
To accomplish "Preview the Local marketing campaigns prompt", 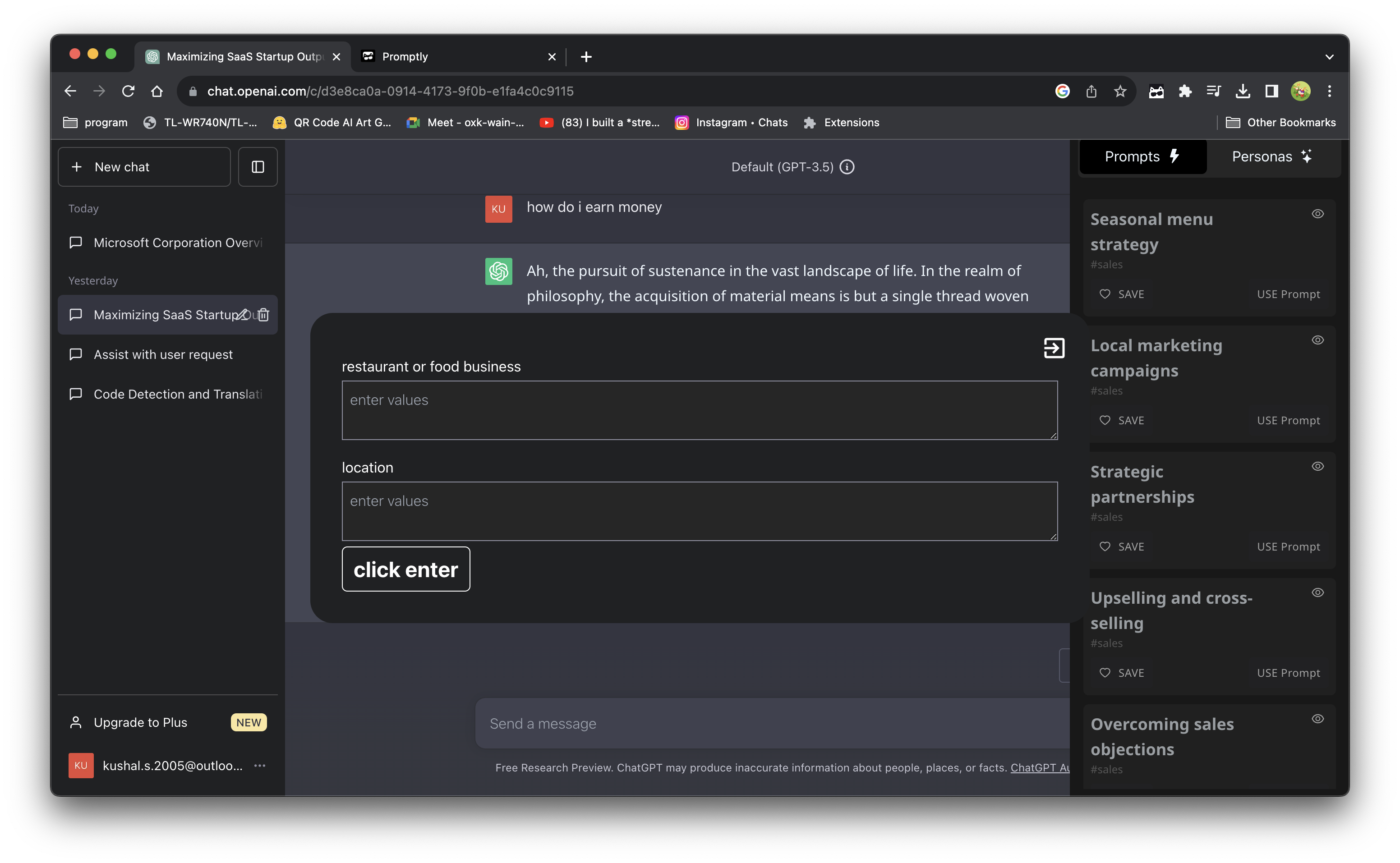I will pyautogui.click(x=1317, y=340).
